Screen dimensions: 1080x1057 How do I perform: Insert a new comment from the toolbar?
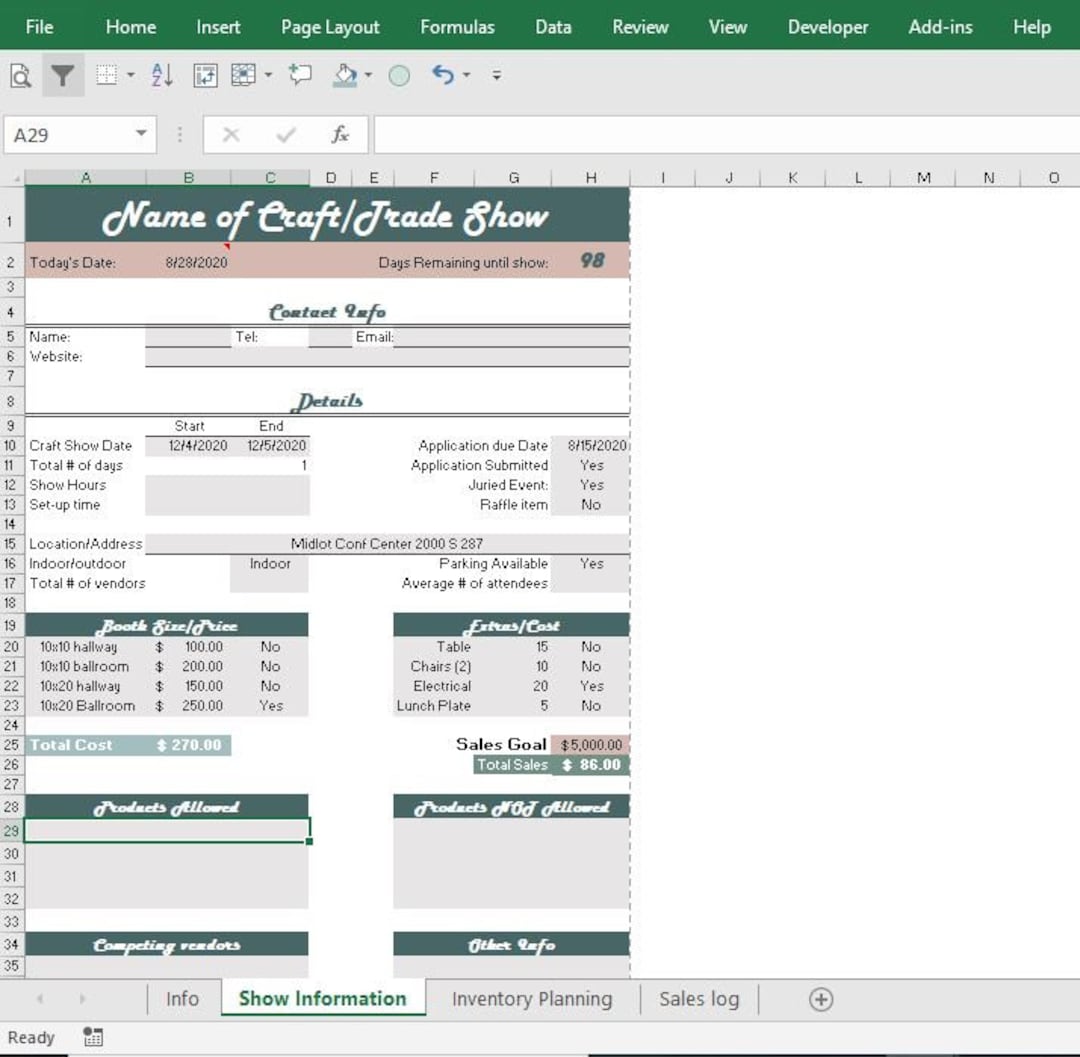[301, 74]
